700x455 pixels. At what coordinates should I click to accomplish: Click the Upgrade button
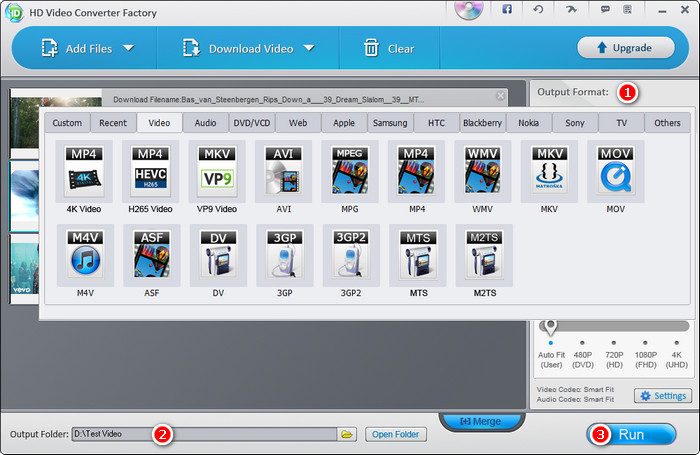[625, 48]
